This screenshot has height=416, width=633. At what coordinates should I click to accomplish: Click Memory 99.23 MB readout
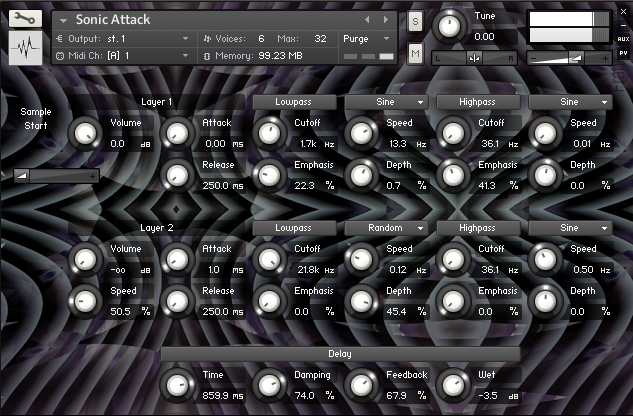281,56
